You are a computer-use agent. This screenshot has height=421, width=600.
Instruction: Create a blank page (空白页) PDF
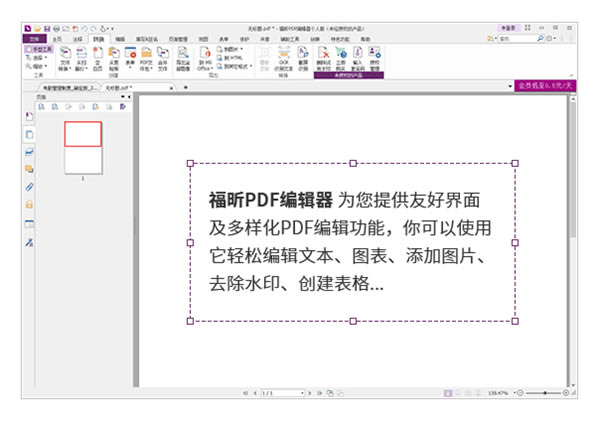tap(98, 59)
